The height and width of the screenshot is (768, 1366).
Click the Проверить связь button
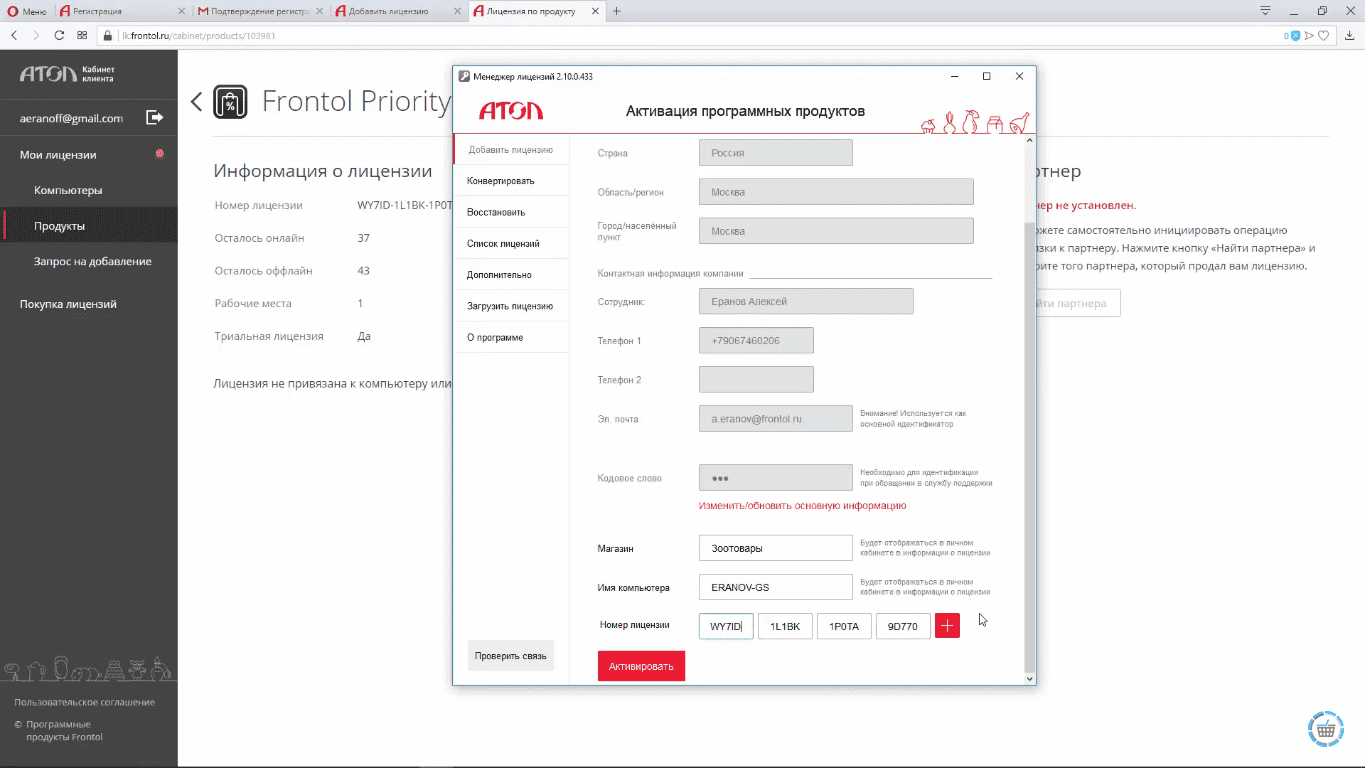(511, 656)
